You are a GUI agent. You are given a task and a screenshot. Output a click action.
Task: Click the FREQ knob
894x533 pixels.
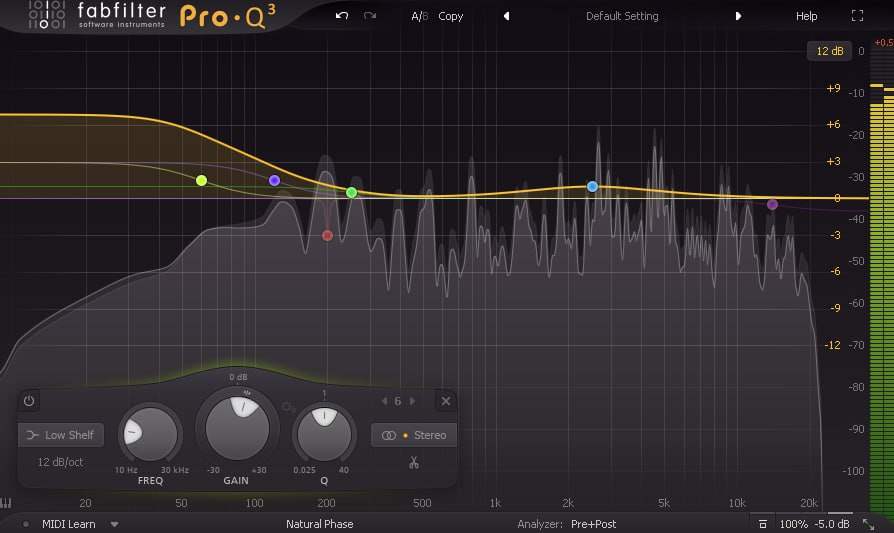click(x=150, y=434)
